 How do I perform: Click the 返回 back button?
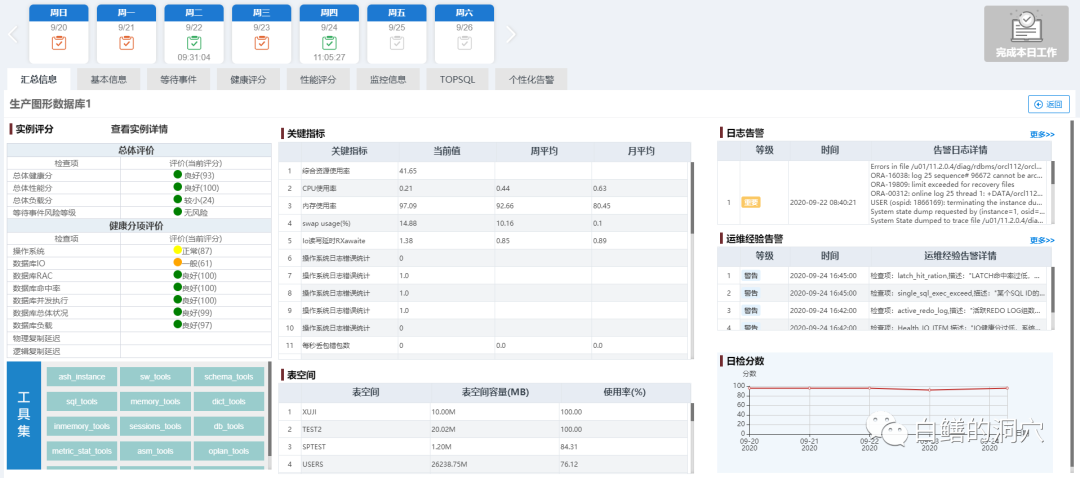1049,104
